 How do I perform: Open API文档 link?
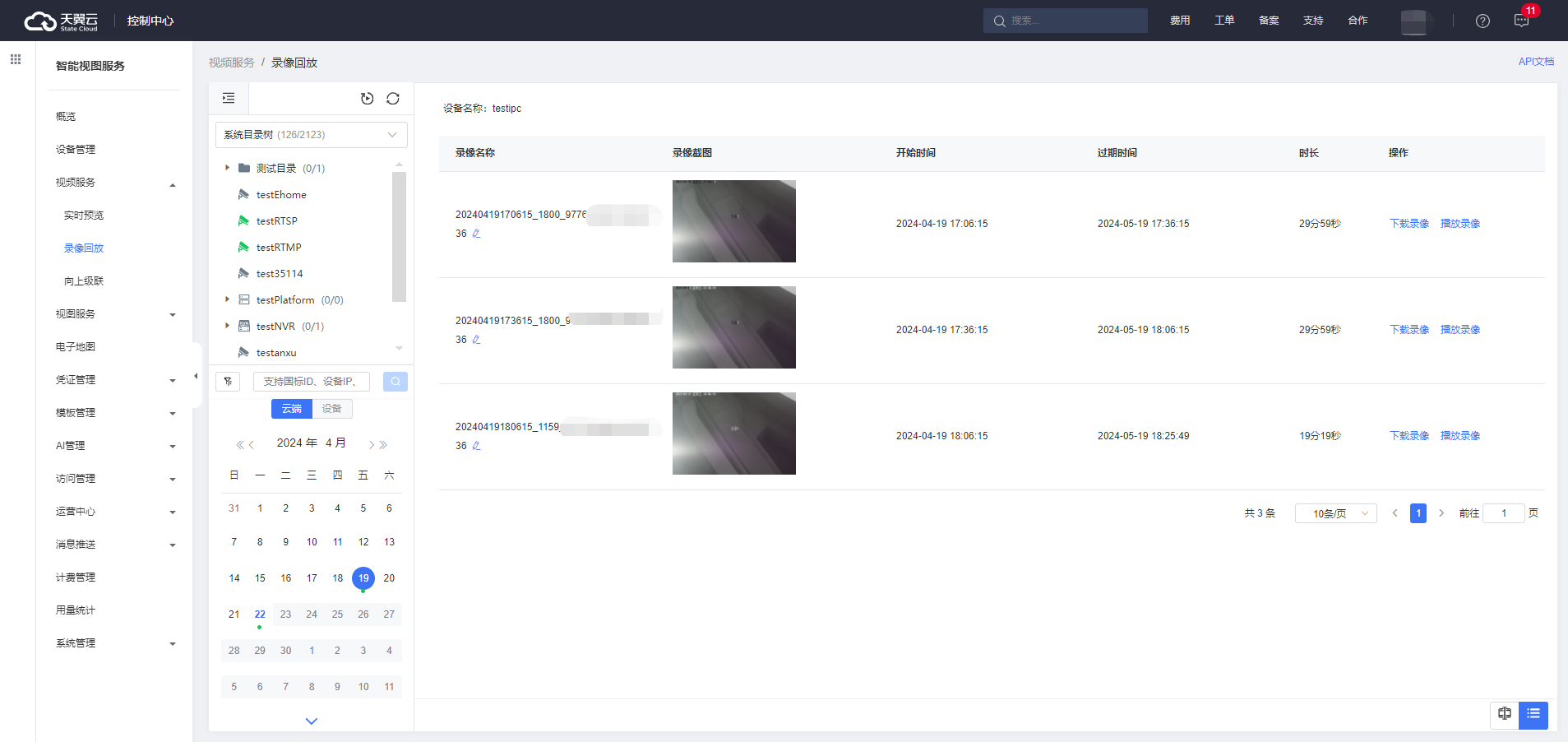tap(1536, 62)
